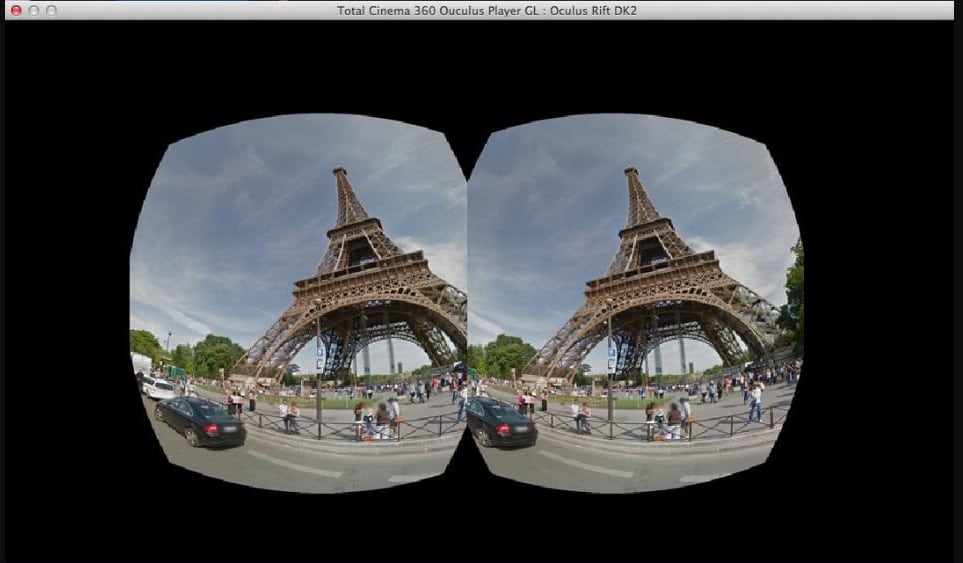Click the window zoom button in title bar
Viewport: 963px width, 563px height.
pos(52,10)
